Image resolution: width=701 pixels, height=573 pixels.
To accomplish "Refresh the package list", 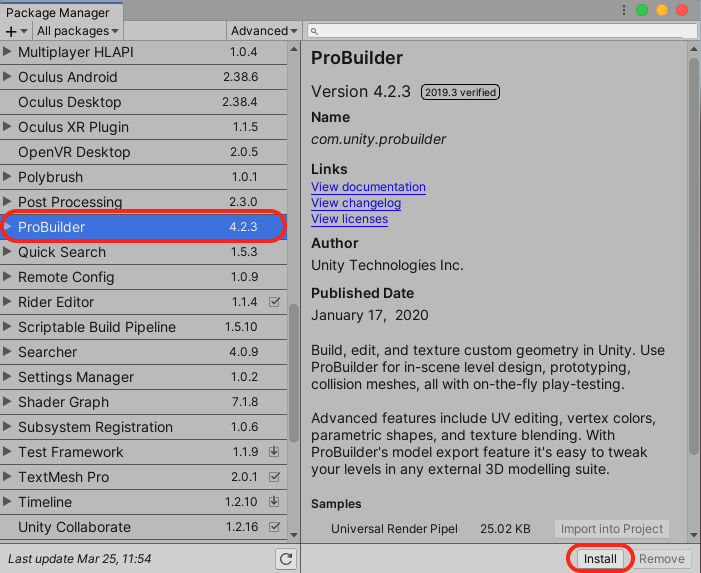I will point(286,559).
